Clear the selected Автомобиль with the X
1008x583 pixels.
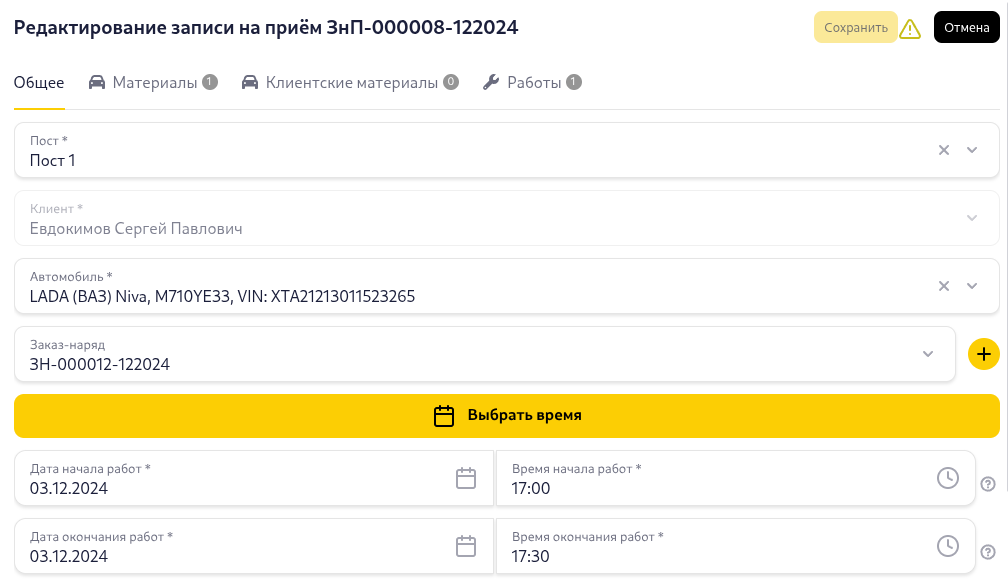pyautogui.click(x=943, y=285)
